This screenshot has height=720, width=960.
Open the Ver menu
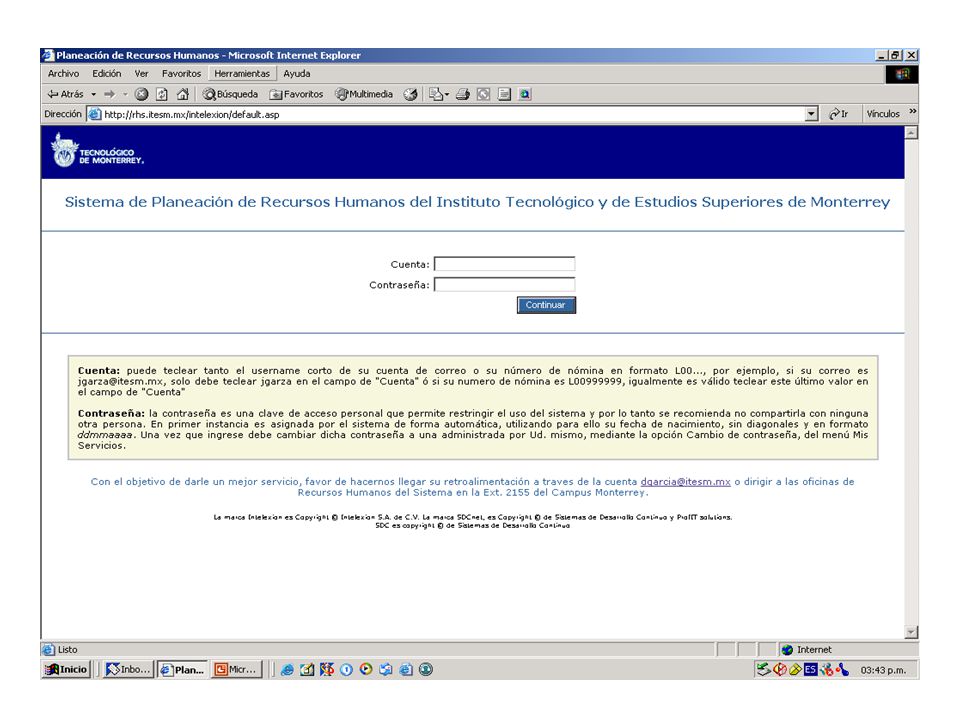pyautogui.click(x=141, y=73)
